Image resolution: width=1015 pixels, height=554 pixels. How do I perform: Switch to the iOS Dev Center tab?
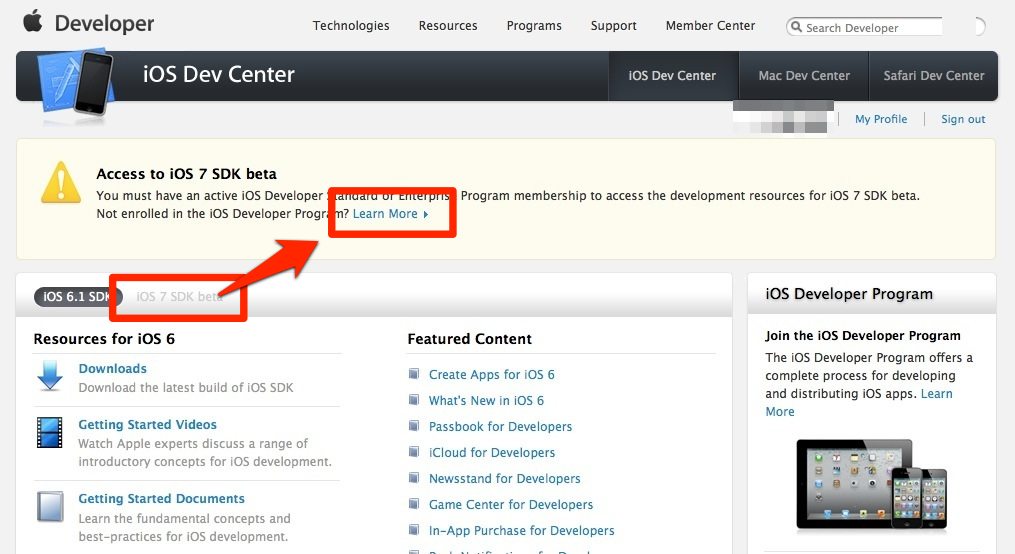point(673,76)
